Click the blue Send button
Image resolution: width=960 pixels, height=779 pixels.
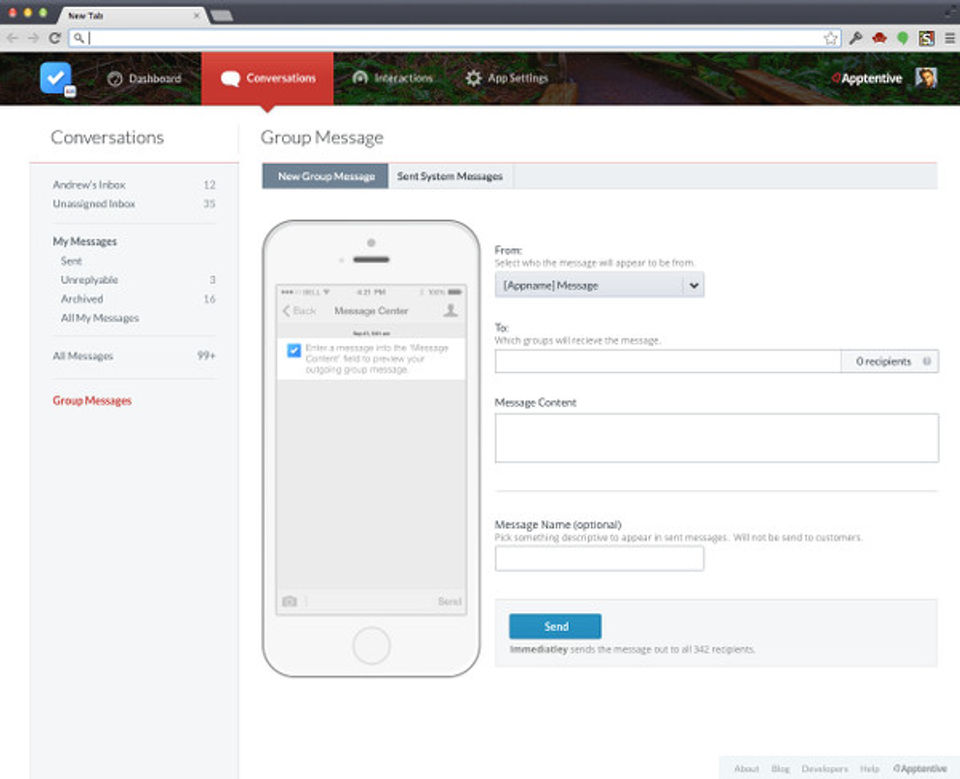555,626
